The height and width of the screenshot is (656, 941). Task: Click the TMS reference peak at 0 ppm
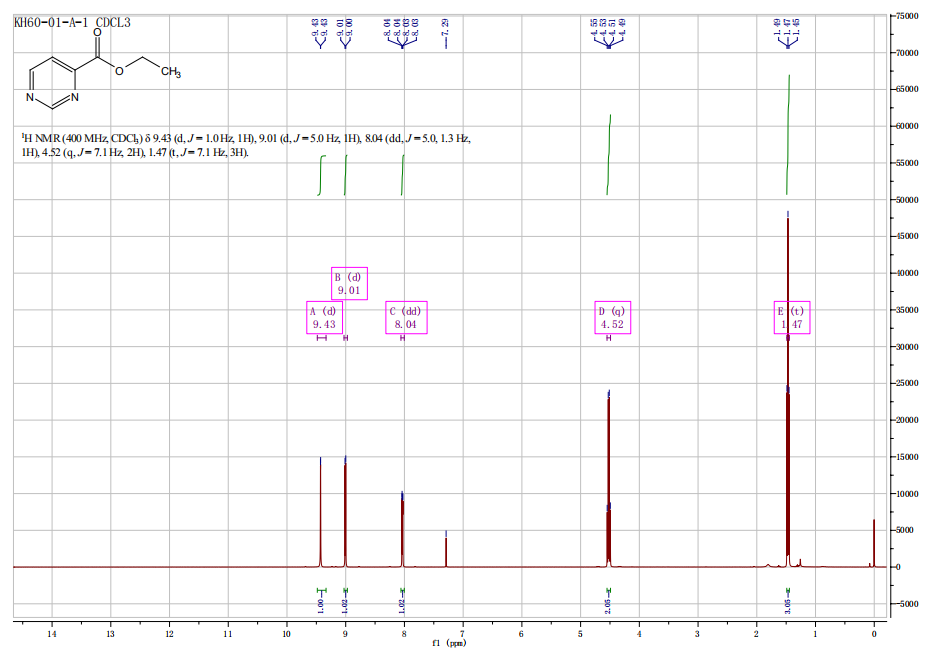(873, 545)
